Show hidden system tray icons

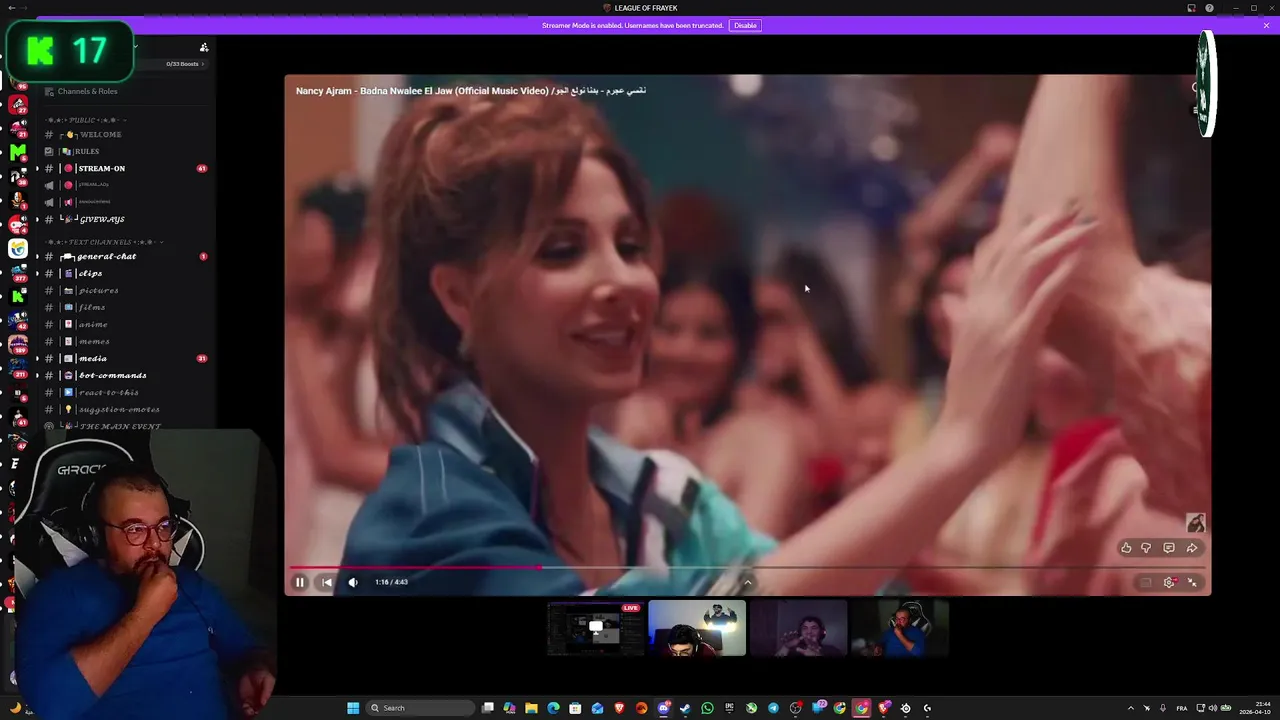pyautogui.click(x=1131, y=708)
